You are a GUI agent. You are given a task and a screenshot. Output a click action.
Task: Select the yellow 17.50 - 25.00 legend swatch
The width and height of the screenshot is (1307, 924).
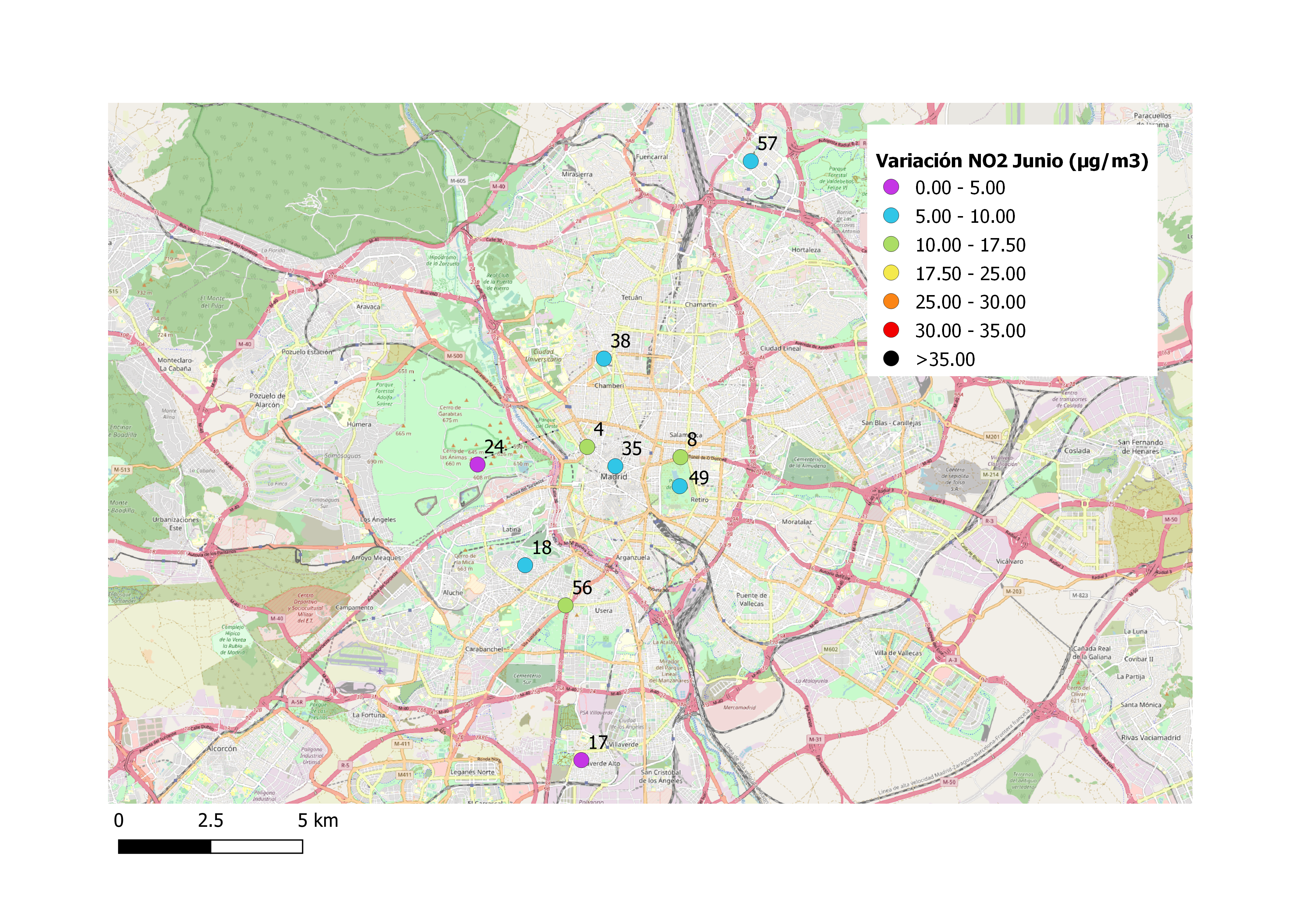coord(891,273)
